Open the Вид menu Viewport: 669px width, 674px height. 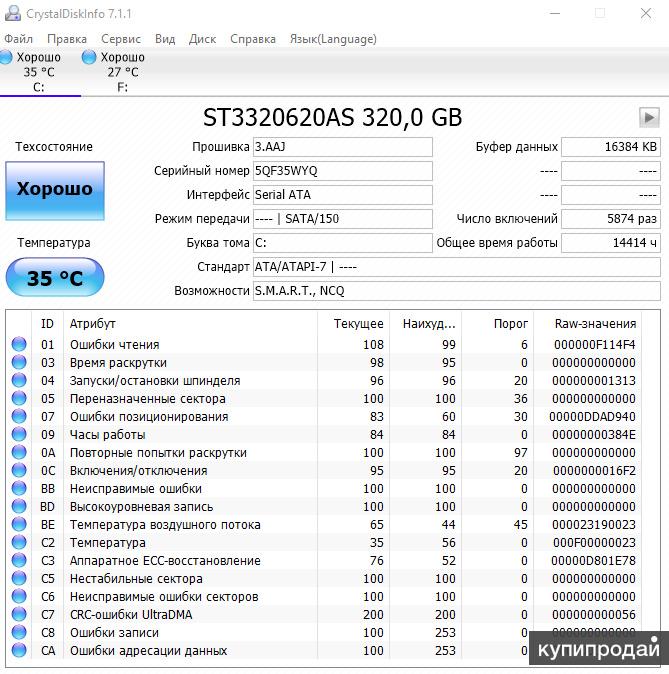click(165, 39)
